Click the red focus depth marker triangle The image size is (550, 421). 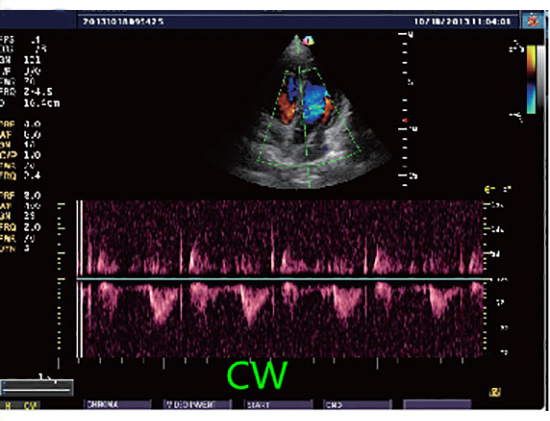[405, 120]
